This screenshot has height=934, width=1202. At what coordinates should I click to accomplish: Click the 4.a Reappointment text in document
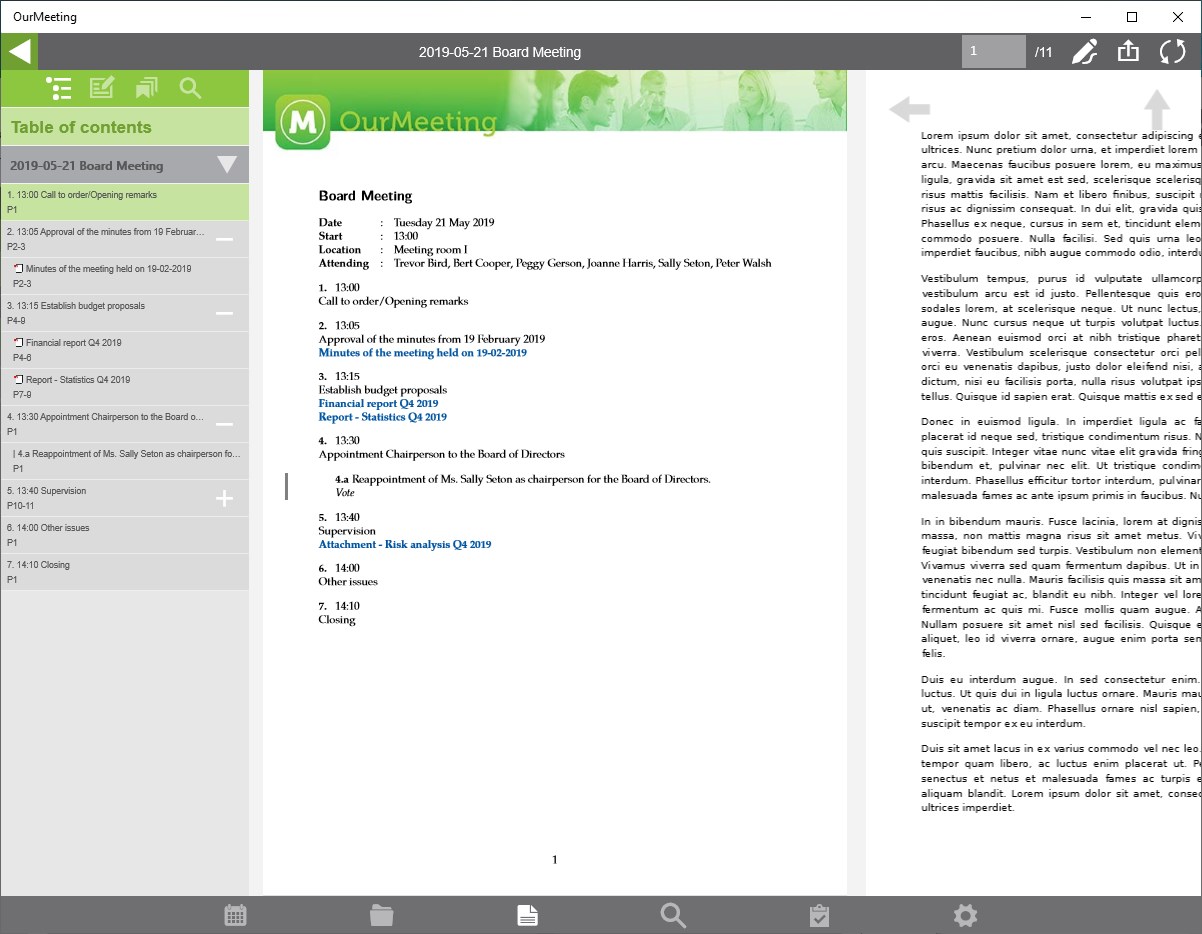pyautogui.click(x=523, y=479)
